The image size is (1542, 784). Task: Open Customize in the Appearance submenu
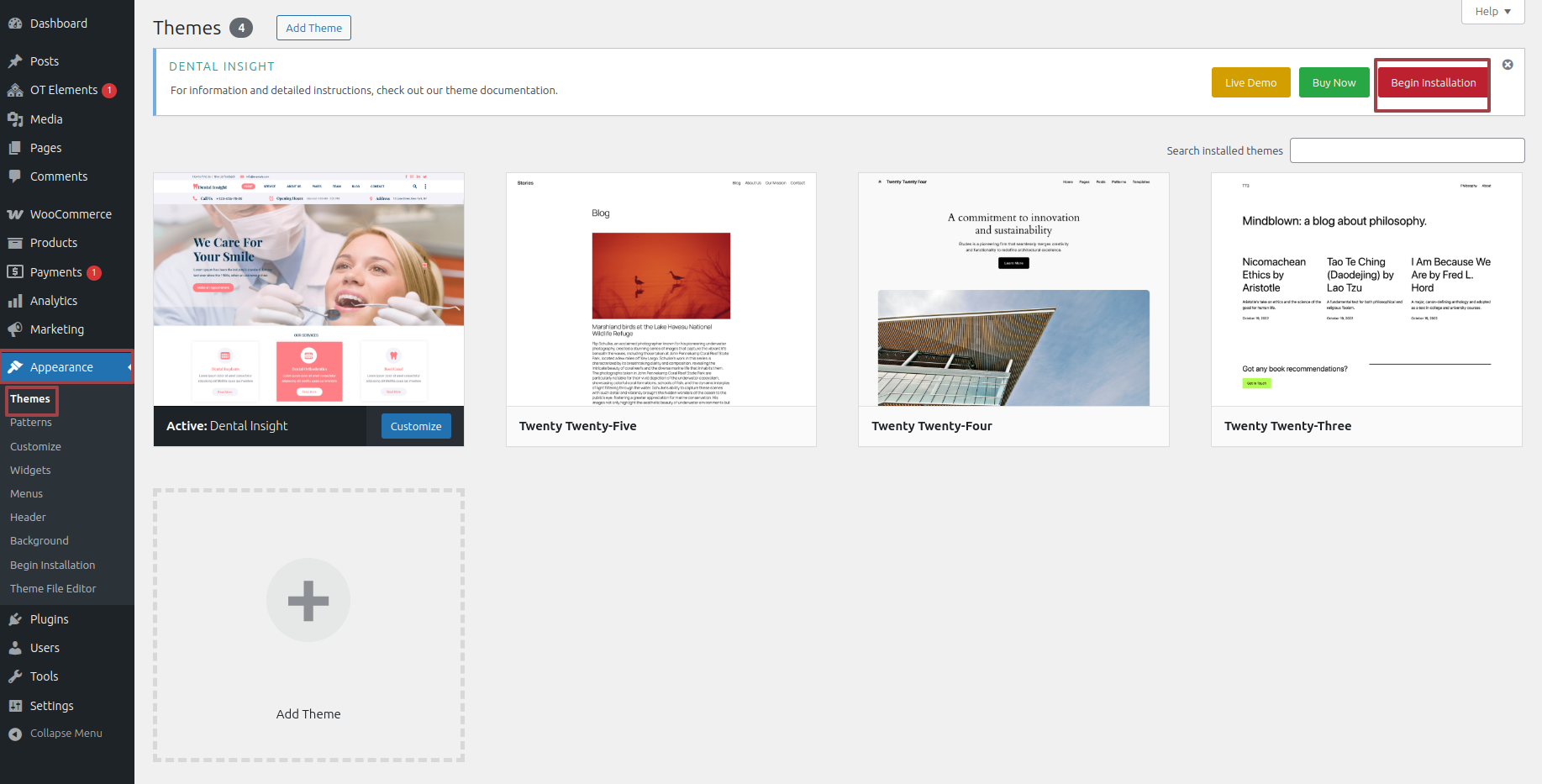[x=35, y=447]
